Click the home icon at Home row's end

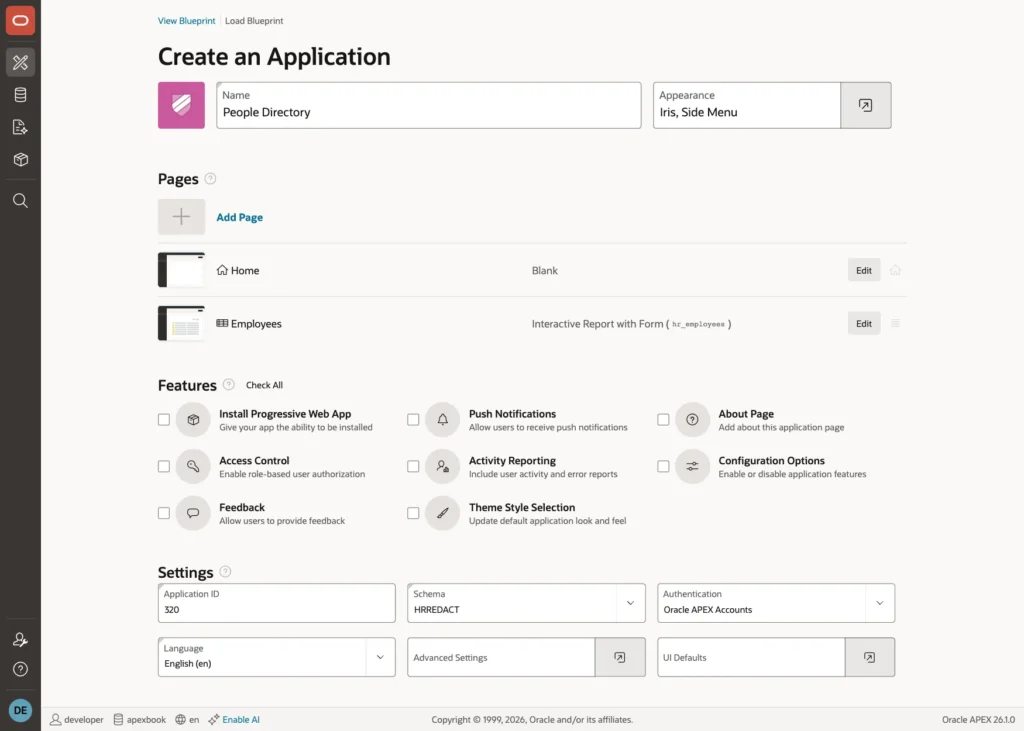pyautogui.click(x=895, y=270)
